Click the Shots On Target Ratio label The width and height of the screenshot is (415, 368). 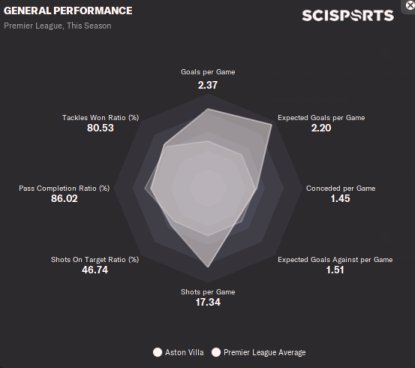pyautogui.click(x=95, y=260)
